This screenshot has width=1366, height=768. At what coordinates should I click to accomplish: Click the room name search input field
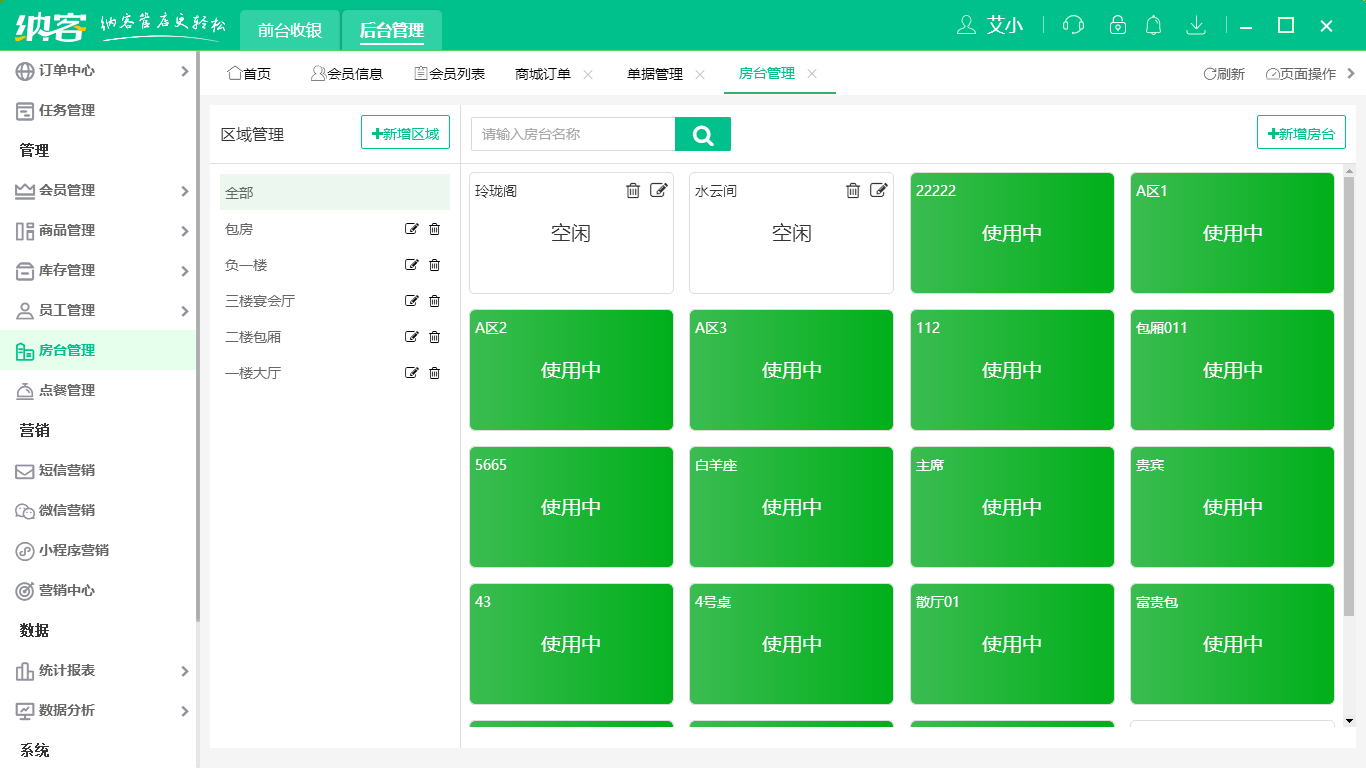pos(573,134)
